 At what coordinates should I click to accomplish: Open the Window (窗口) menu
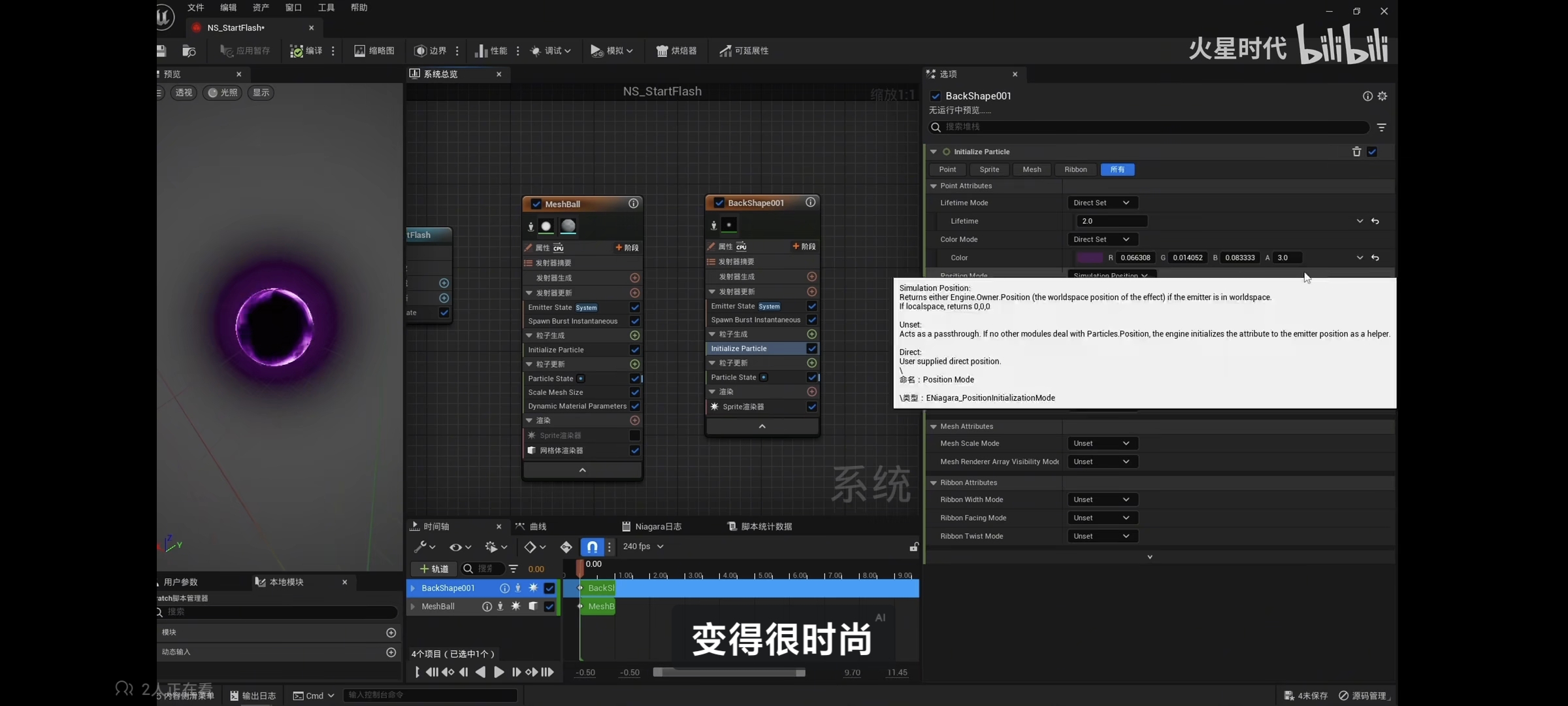293,8
